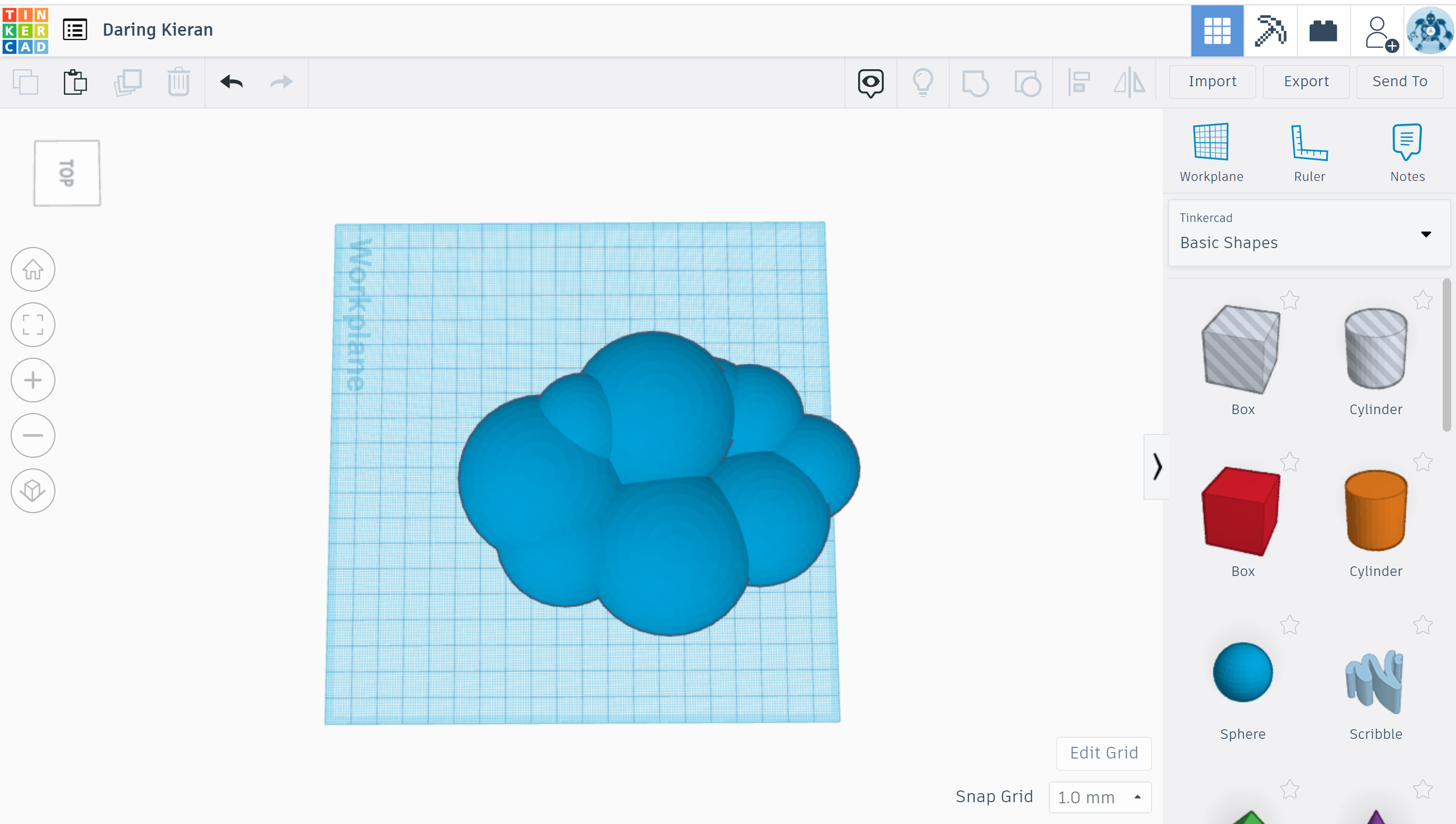The width and height of the screenshot is (1456, 824).
Task: Toggle the show all eye icon
Action: [870, 83]
